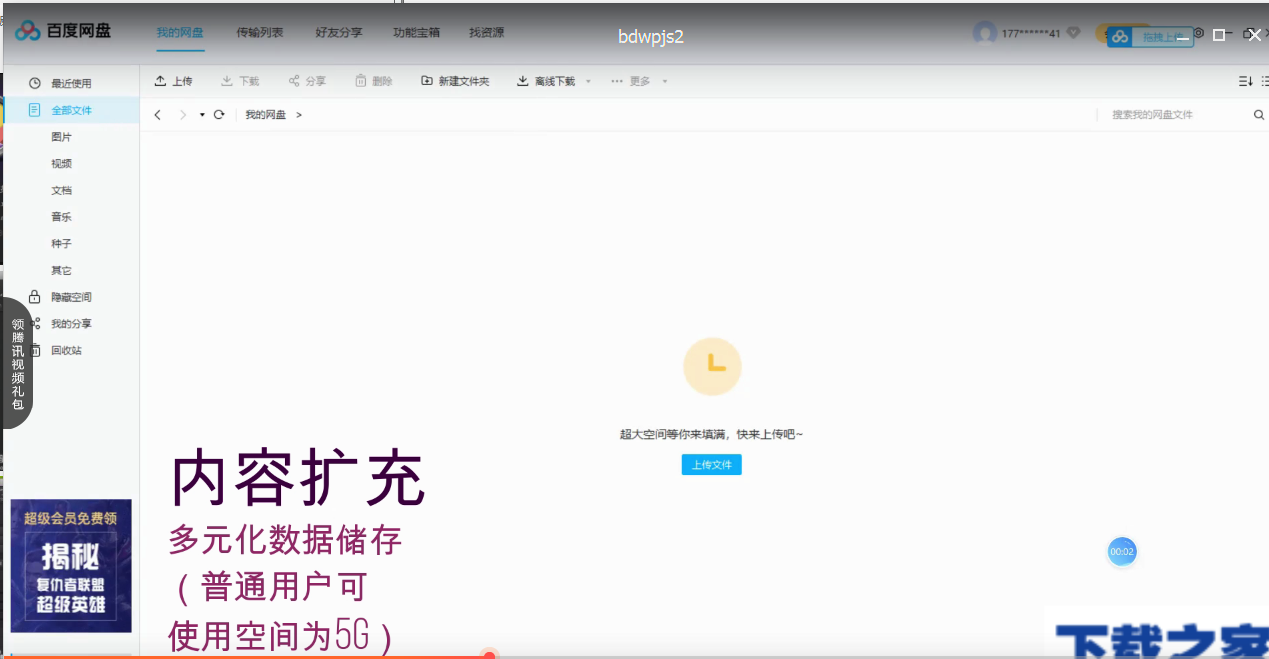Image resolution: width=1269 pixels, height=659 pixels.
Task: Click the 00:02 timer badge
Action: tap(1122, 551)
